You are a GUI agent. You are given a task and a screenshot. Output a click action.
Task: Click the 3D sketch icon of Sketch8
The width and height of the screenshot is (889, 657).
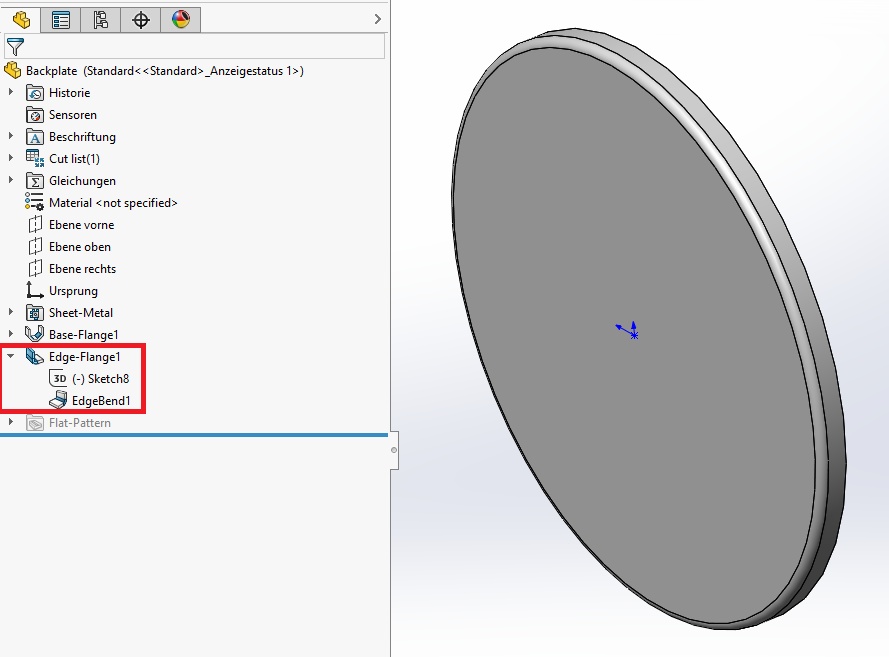pos(58,379)
